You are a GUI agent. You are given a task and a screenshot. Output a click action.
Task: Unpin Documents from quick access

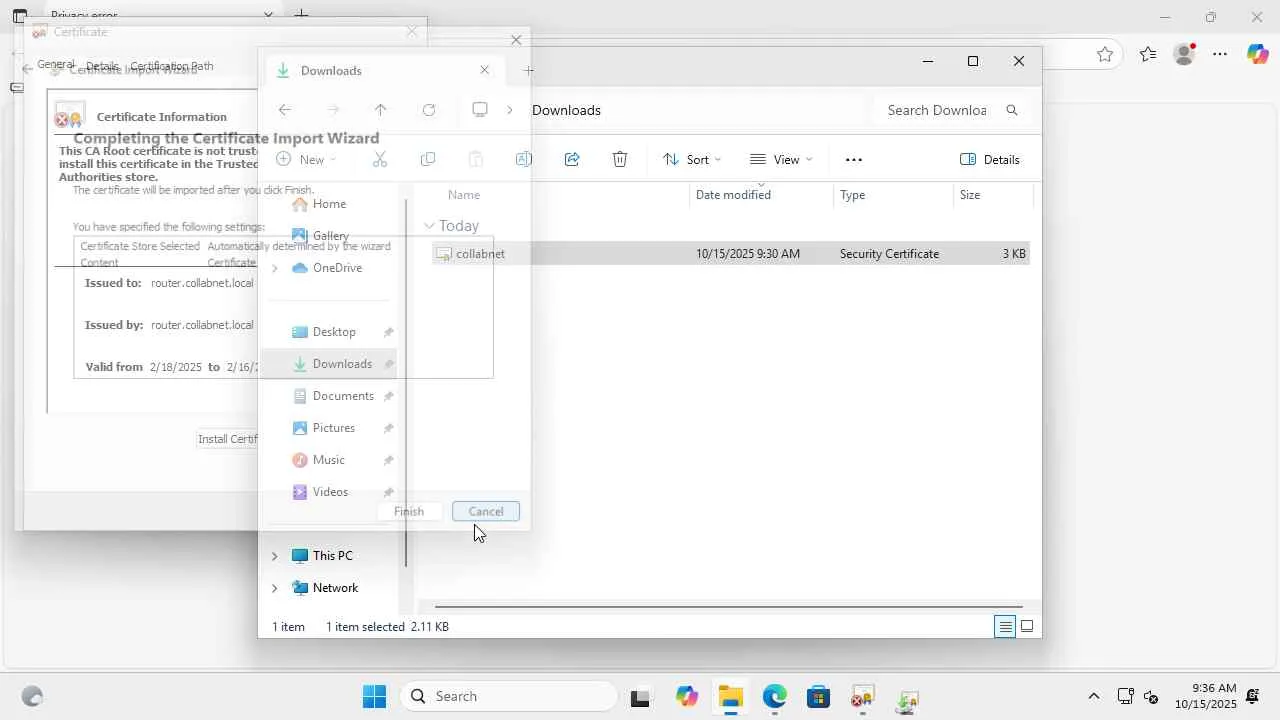(x=389, y=396)
